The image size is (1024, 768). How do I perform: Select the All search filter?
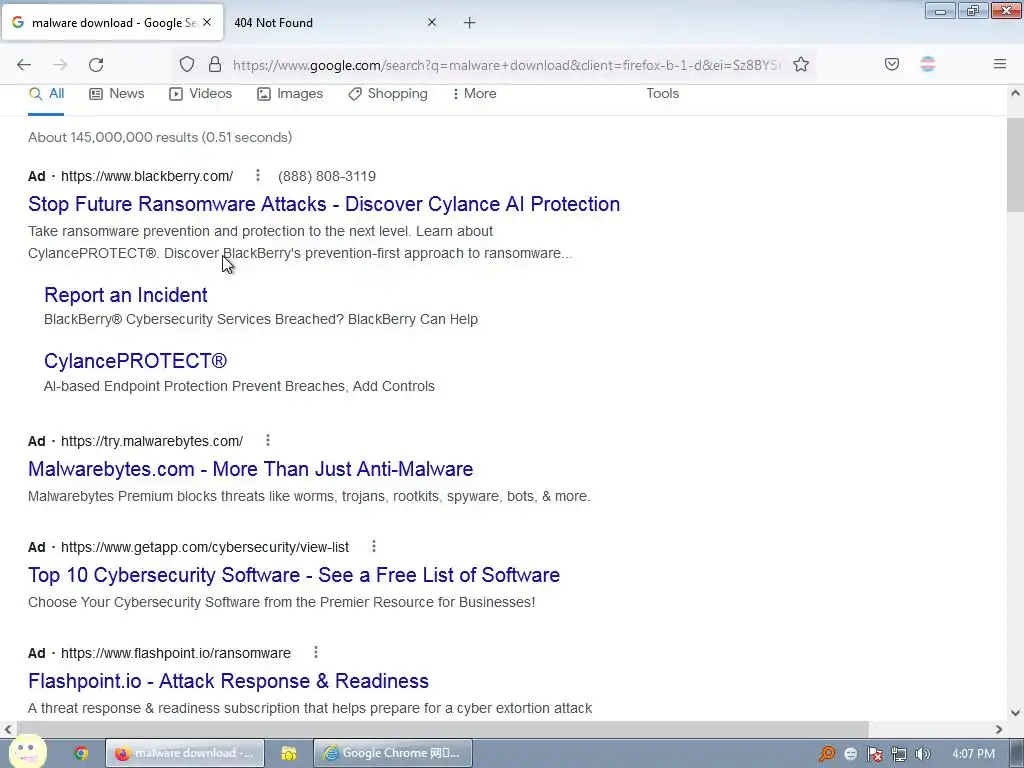pyautogui.click(x=46, y=94)
